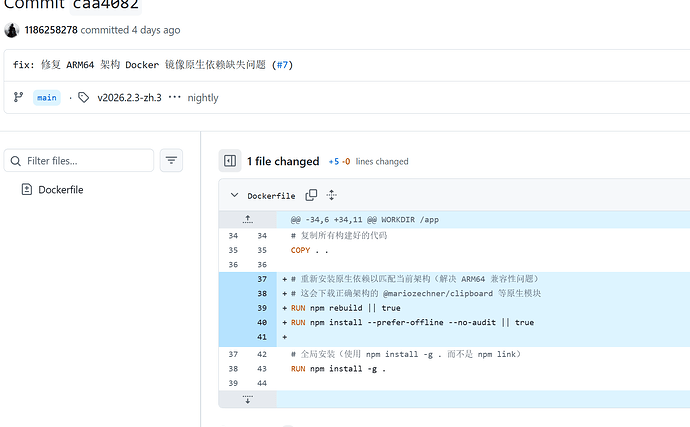
Task: Expand diff lines downward
Action: [x=248, y=399]
